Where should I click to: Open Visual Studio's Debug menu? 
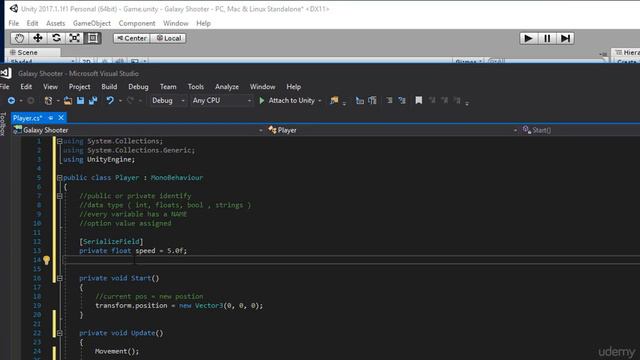coord(138,87)
